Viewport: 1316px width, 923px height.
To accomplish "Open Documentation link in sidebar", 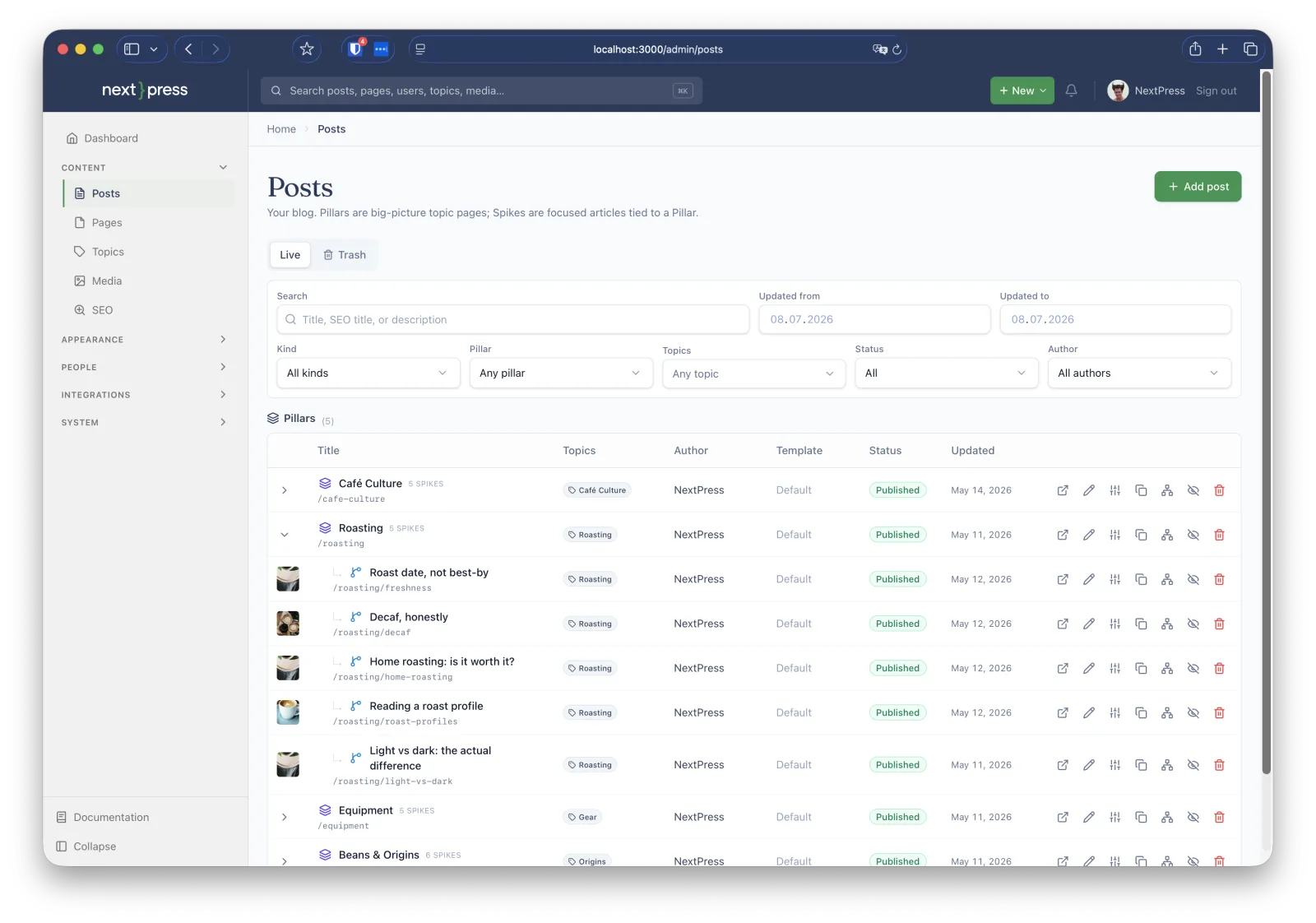I will coord(103,817).
